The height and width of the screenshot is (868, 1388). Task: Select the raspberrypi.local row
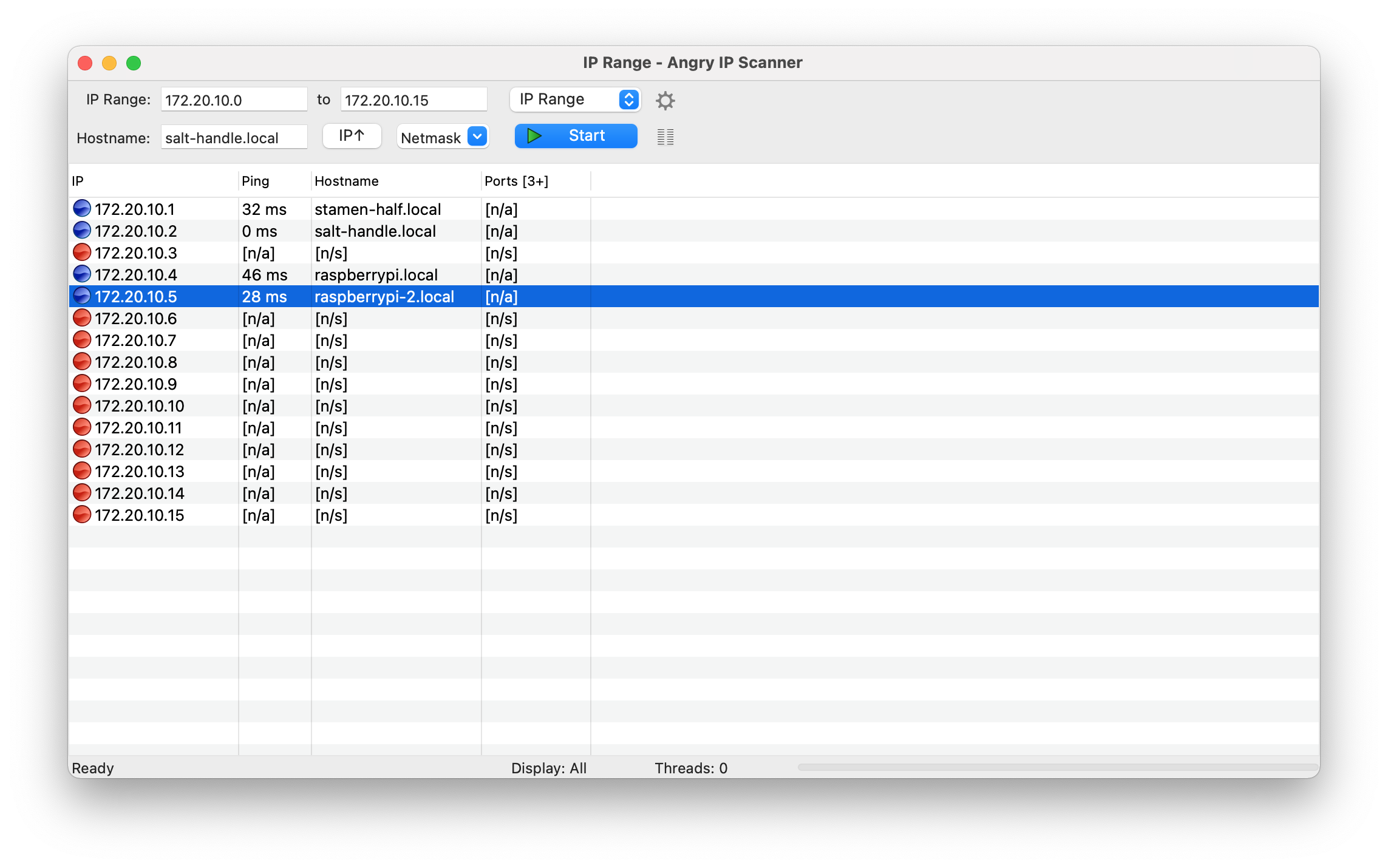coord(375,275)
